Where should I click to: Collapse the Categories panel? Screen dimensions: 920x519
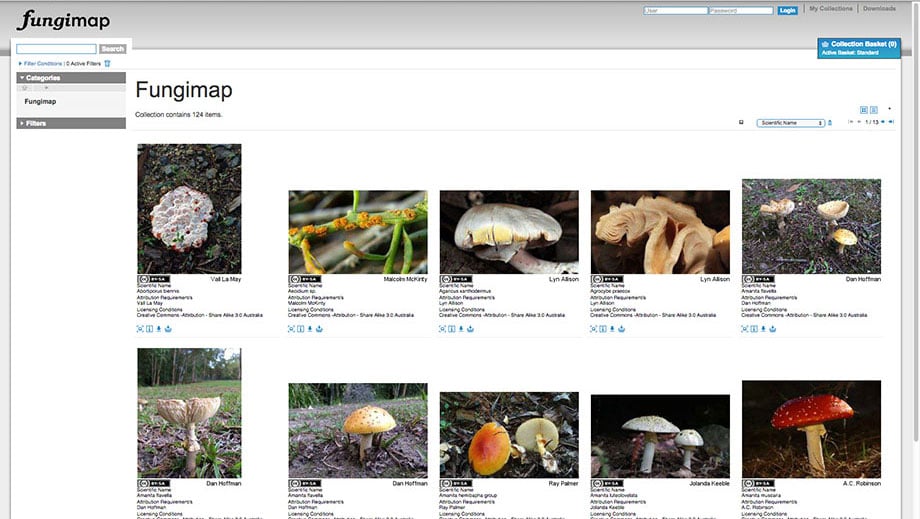click(x=21, y=78)
